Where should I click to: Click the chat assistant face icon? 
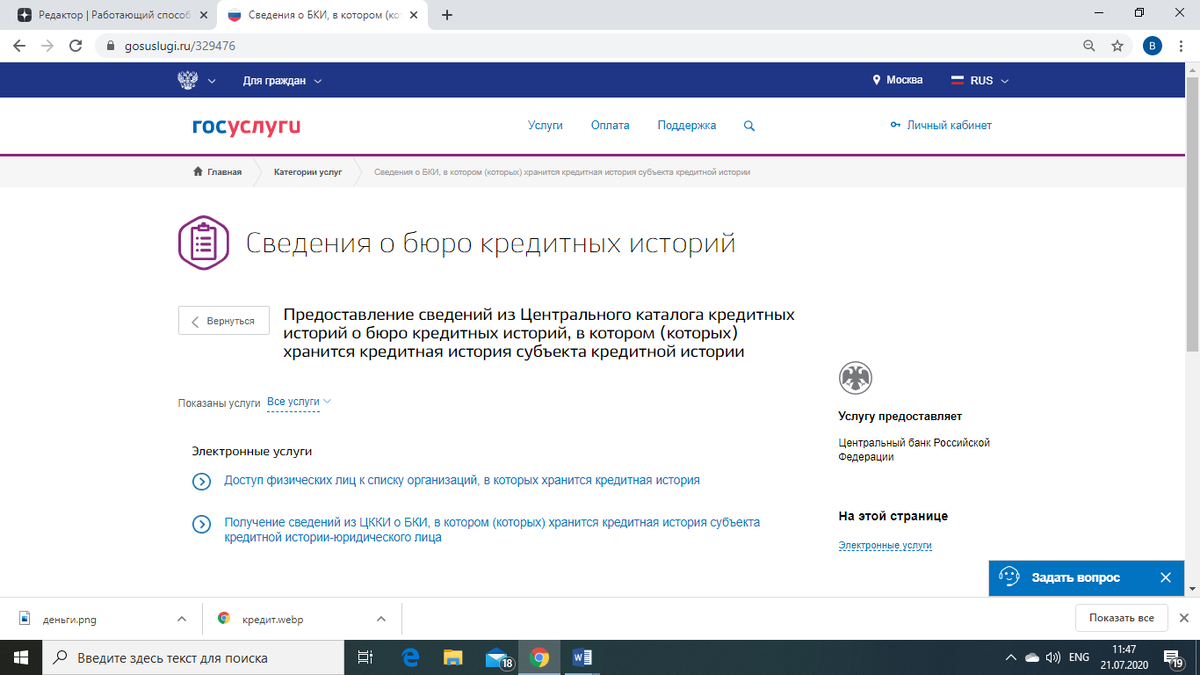coord(1009,577)
